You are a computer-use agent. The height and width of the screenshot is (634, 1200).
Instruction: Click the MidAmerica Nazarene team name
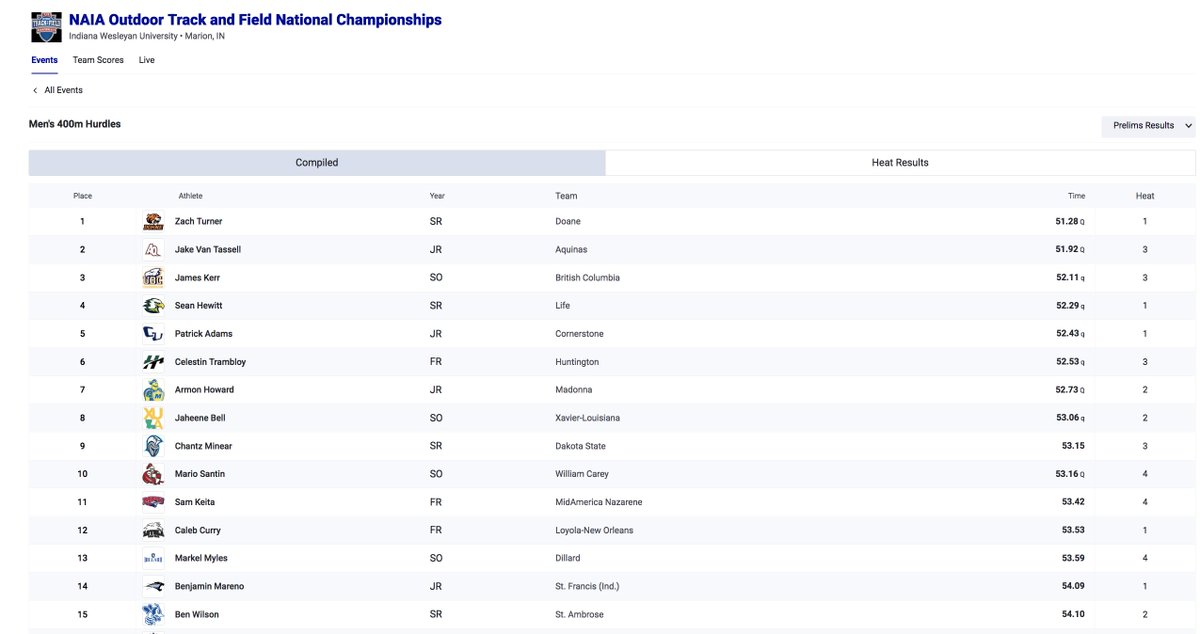tap(599, 502)
